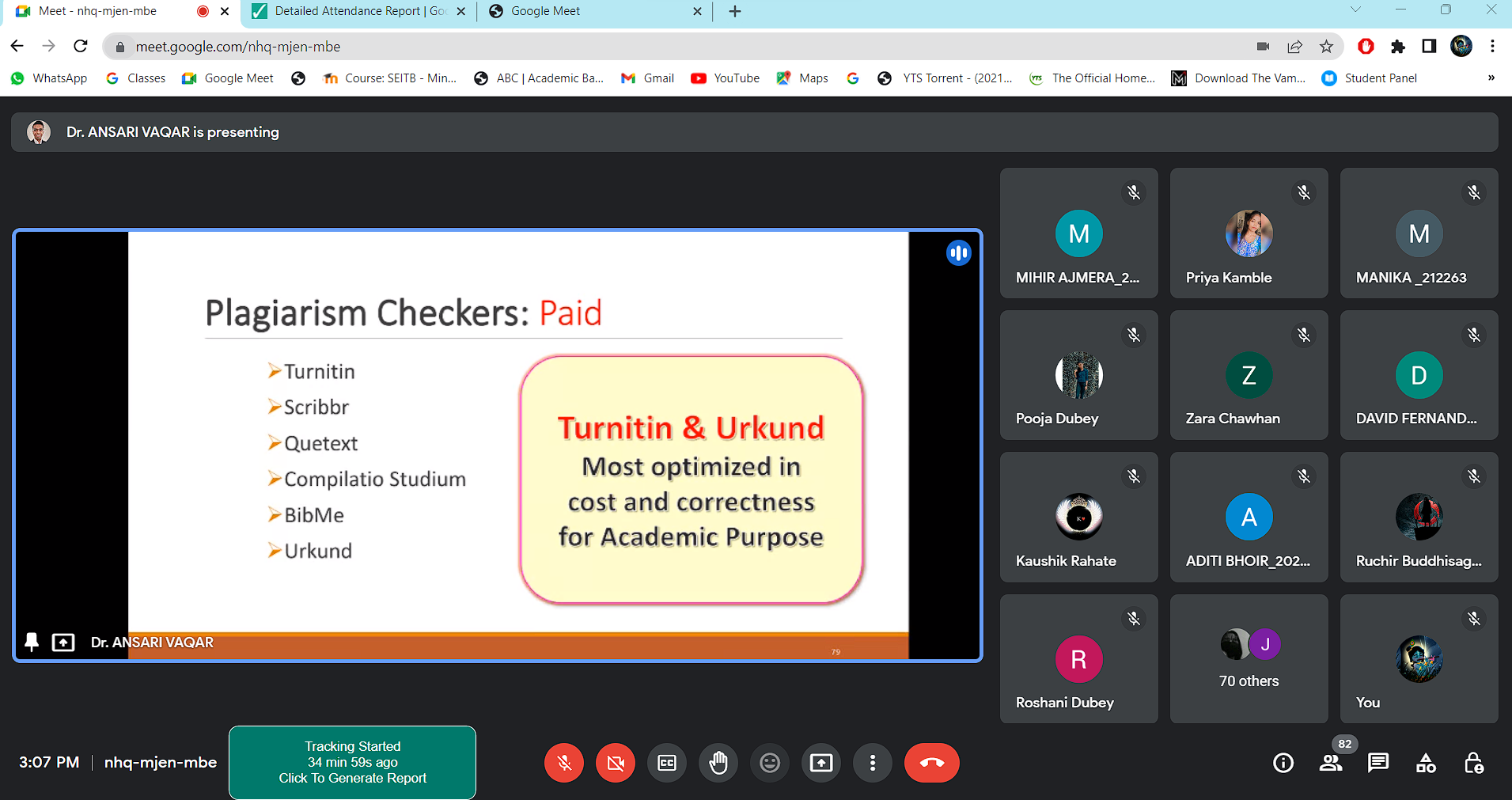
Task: Open the Course: SEITB bookmark
Action: click(391, 78)
